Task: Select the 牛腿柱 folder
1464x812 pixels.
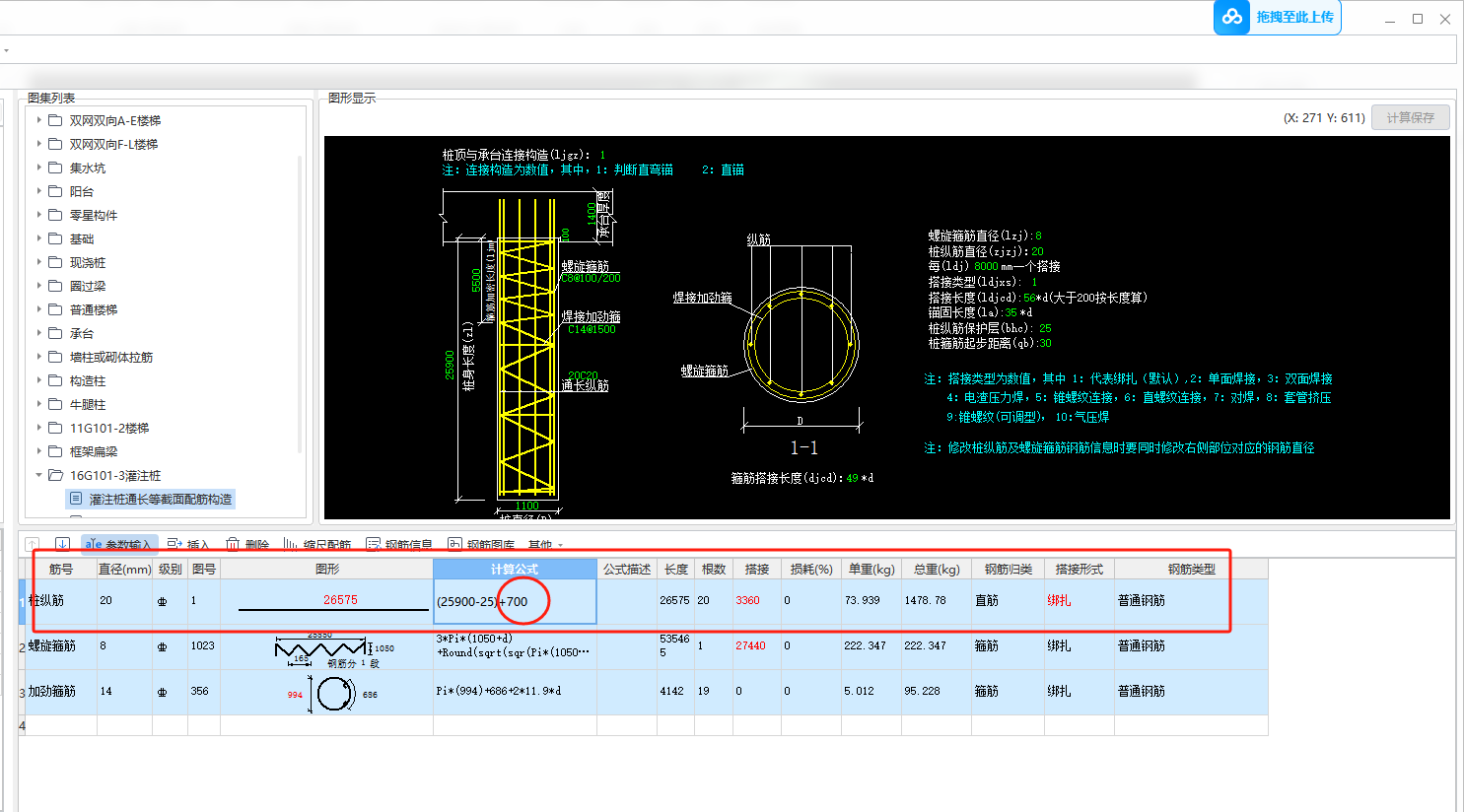Action: [87, 404]
